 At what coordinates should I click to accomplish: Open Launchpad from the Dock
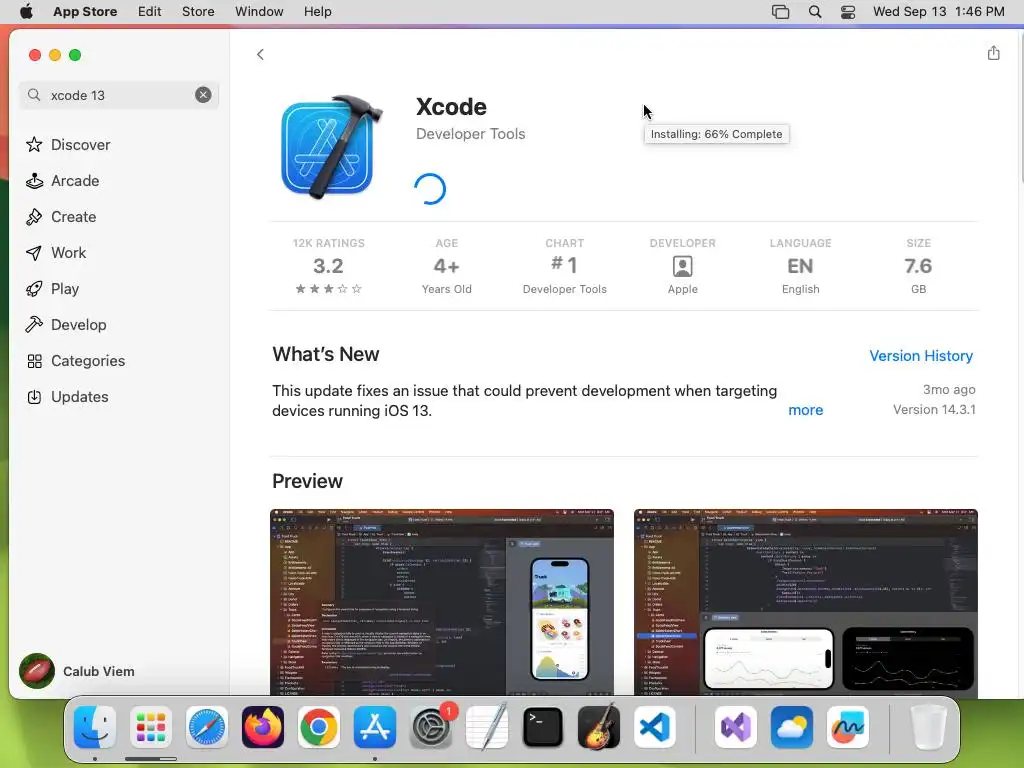pos(151,727)
